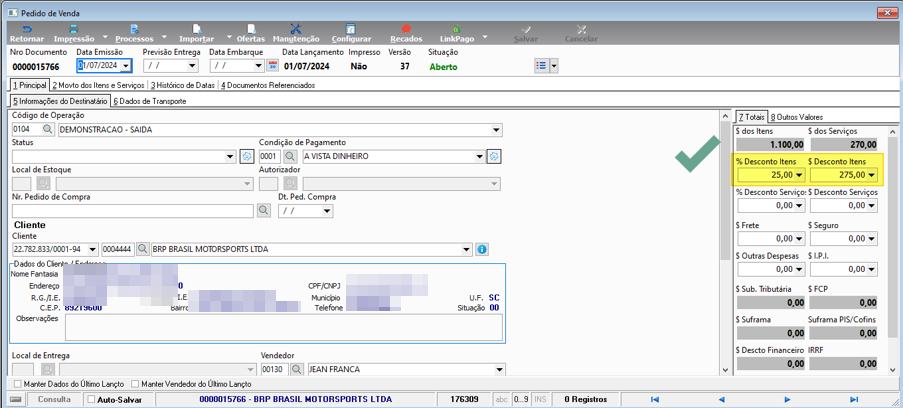This screenshot has width=903, height=408.
Task: Click the Código de Operação search magnifier
Action: (x=48, y=130)
